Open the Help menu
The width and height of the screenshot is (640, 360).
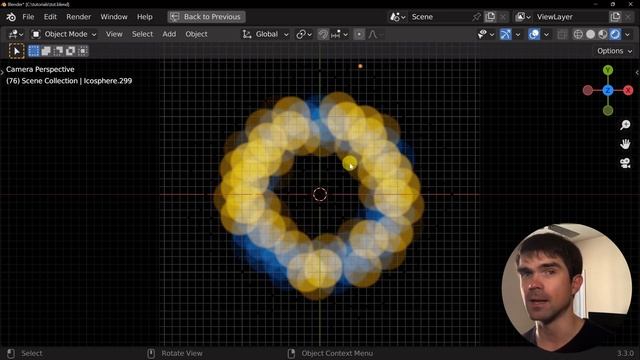(144, 17)
